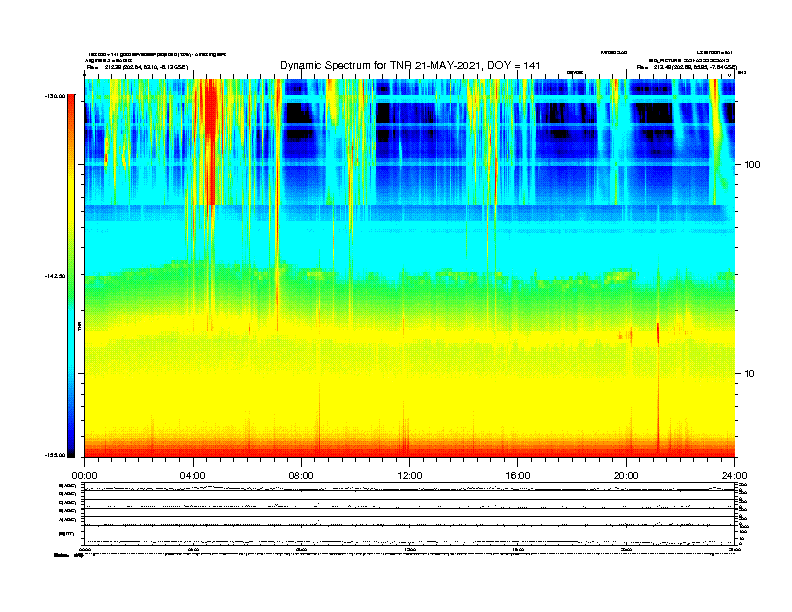Select the 08:00 time axis label
The image size is (792, 612).
[302, 476]
